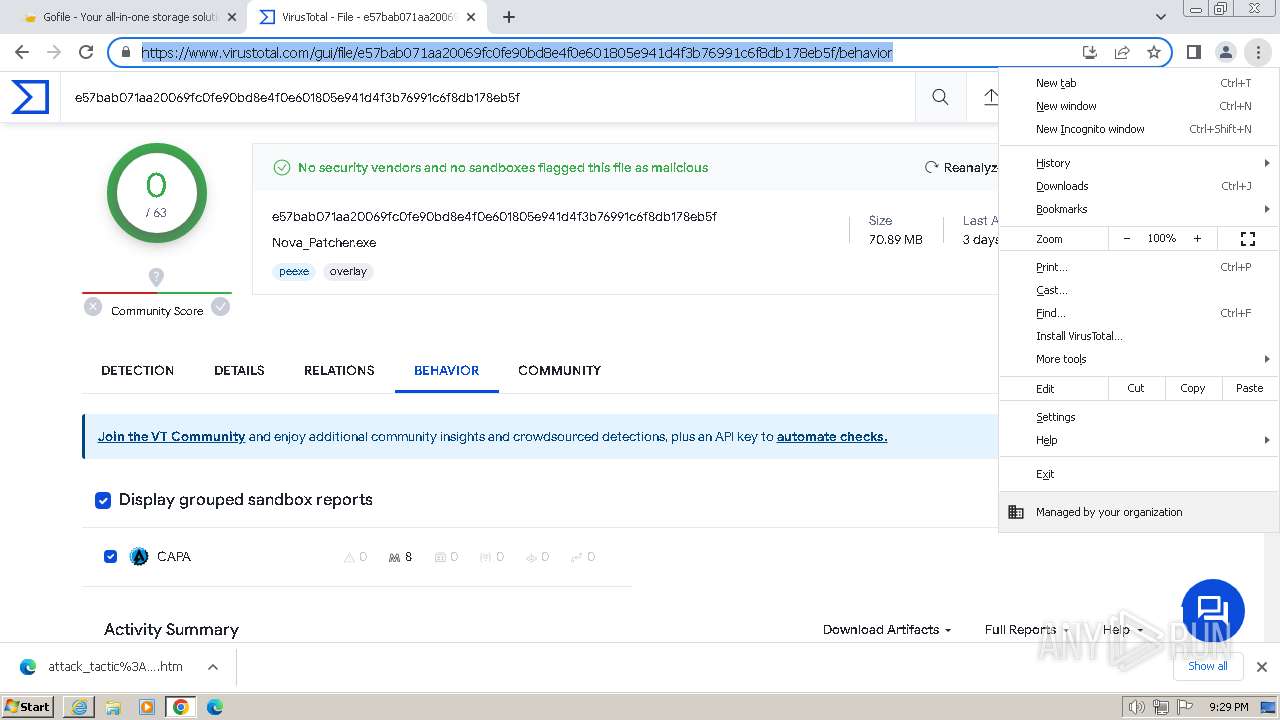Switch to the DETAILS tab
This screenshot has width=1280, height=720.
coord(239,370)
